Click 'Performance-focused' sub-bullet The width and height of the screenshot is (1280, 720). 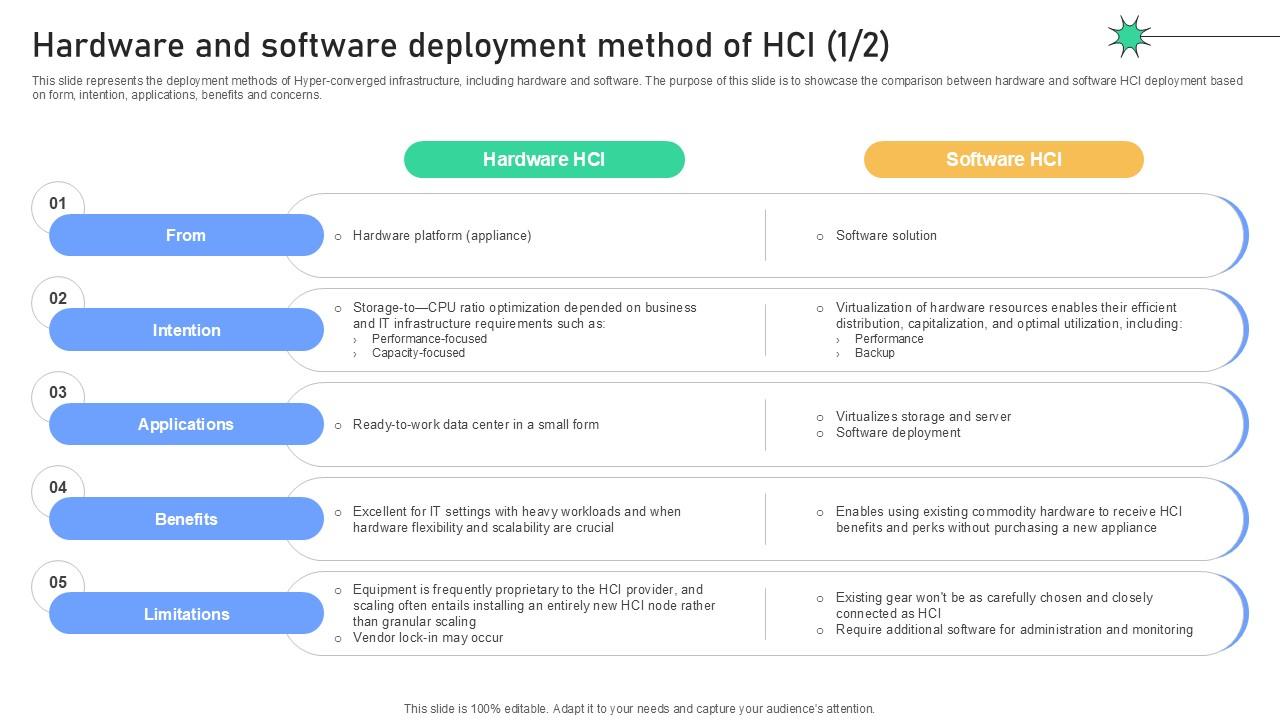point(429,339)
